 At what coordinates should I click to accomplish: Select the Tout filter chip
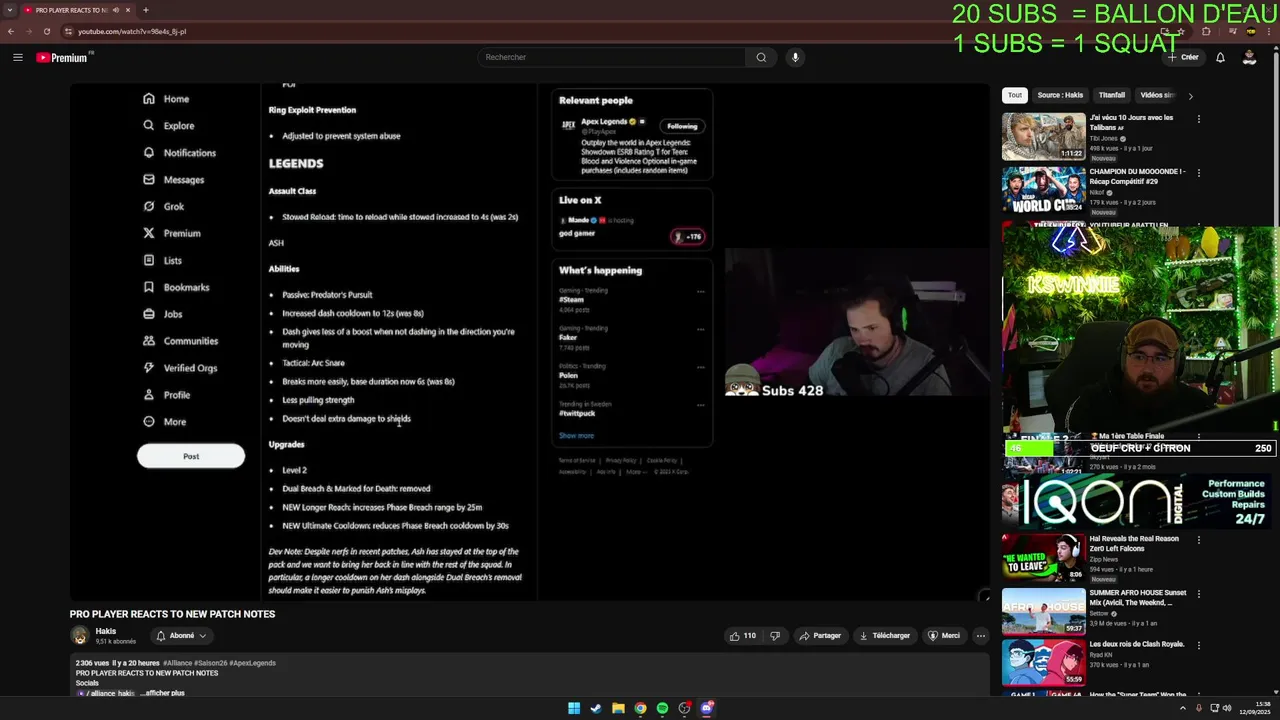[1015, 95]
